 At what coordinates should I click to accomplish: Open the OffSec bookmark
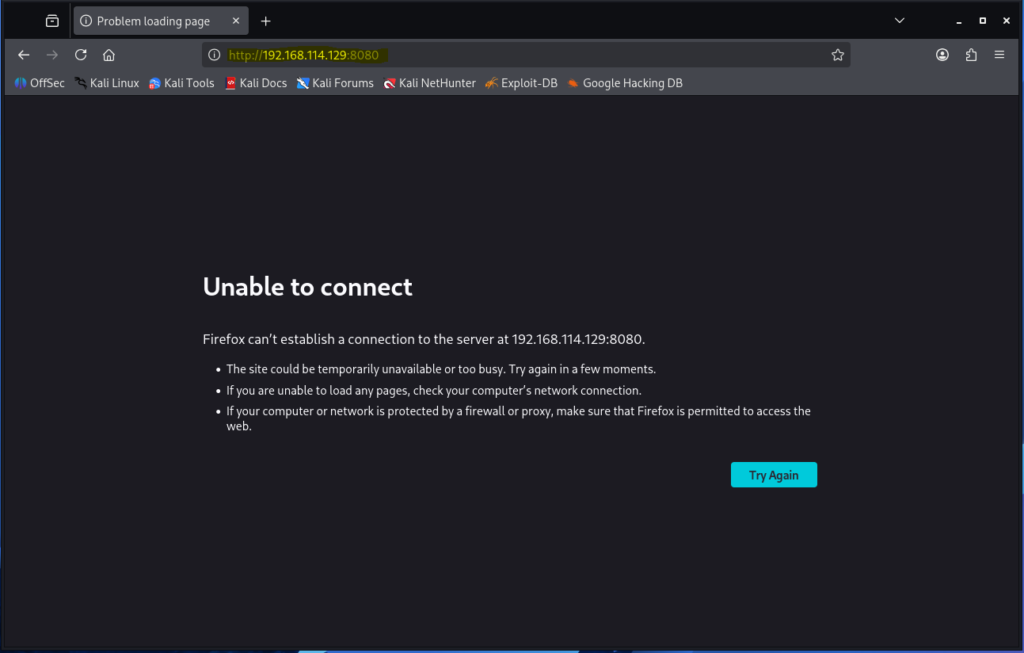(40, 83)
